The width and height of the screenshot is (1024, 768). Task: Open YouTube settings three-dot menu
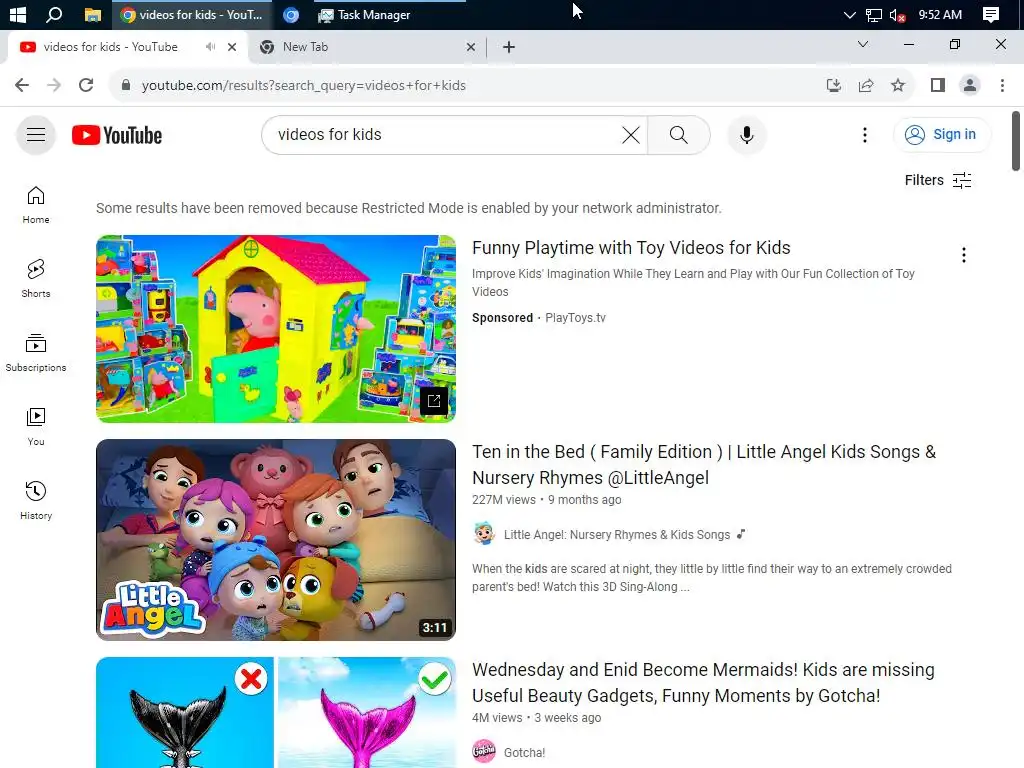point(865,135)
